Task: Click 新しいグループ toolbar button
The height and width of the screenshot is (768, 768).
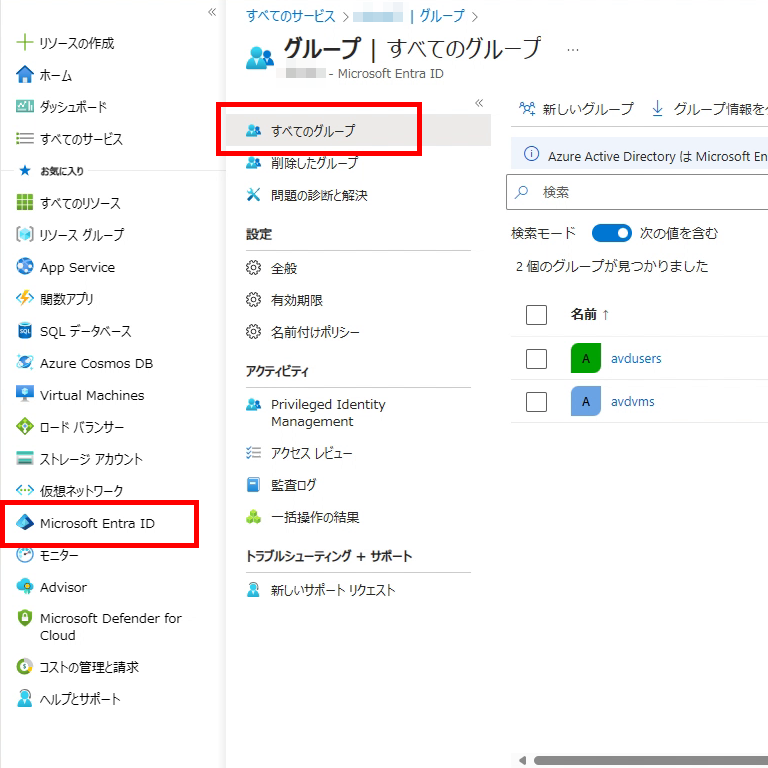Action: click(x=576, y=109)
